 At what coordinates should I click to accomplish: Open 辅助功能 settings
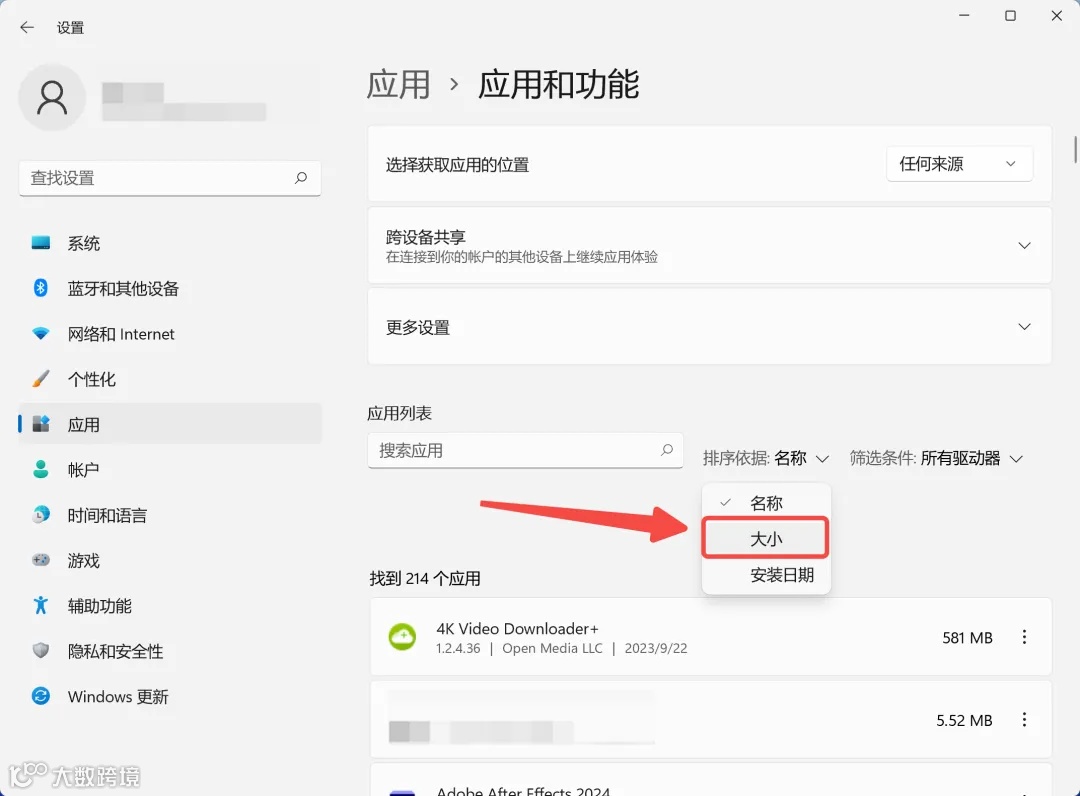pos(169,606)
